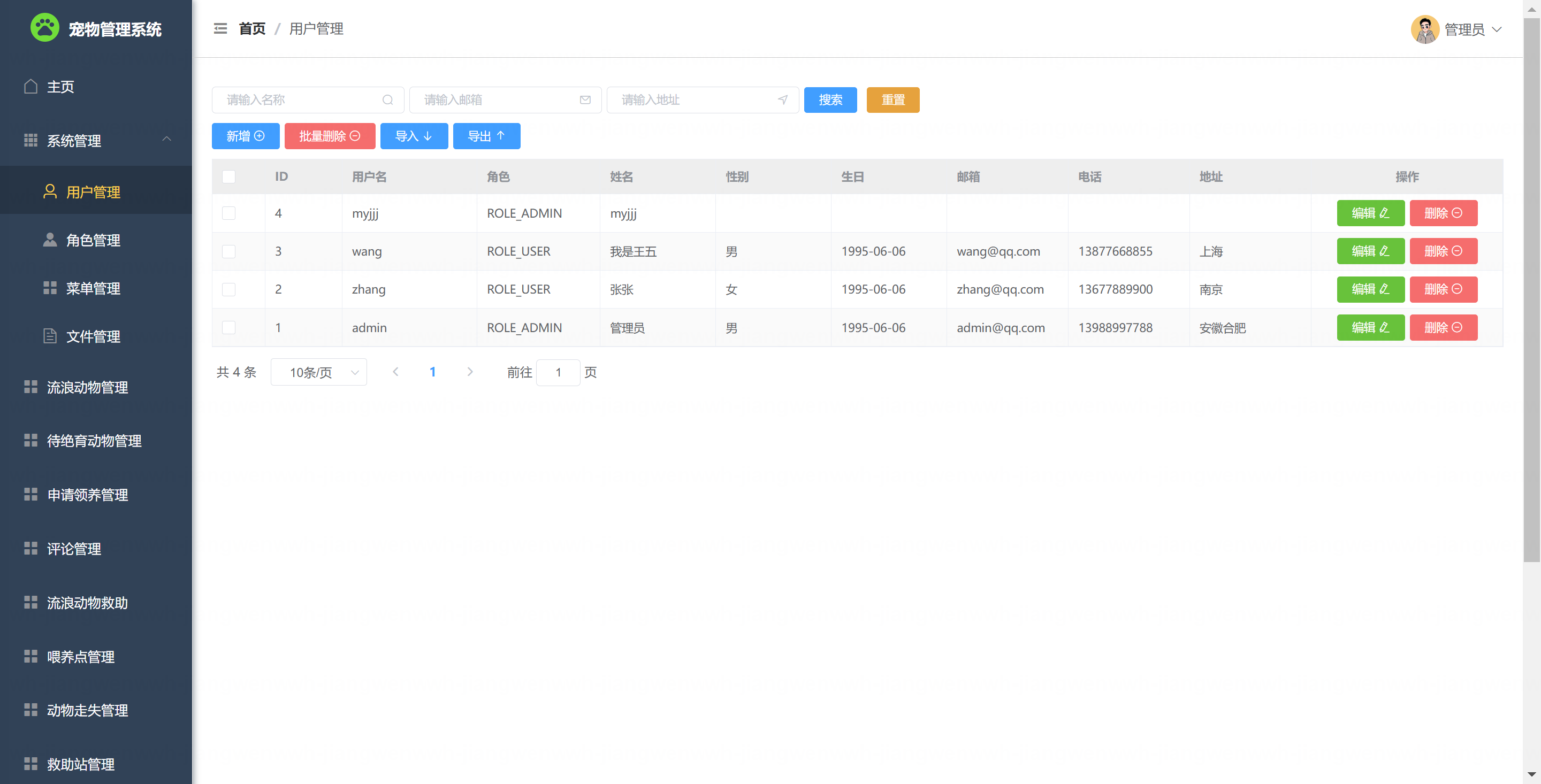Open 文件管理 with the document icon
Viewport: 1541px width, 784px height.
click(93, 337)
